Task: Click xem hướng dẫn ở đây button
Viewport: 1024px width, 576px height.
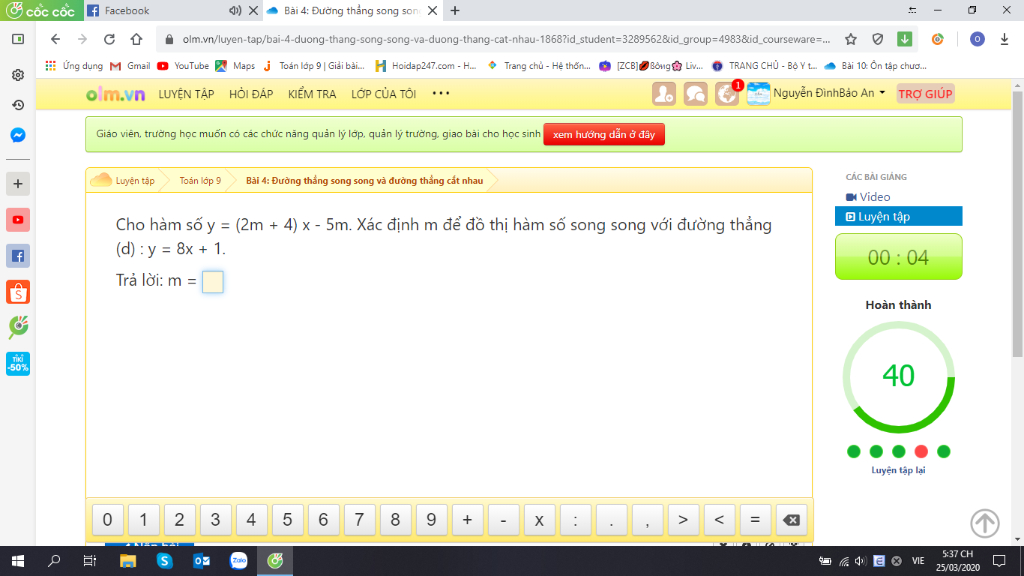Action: [603, 135]
